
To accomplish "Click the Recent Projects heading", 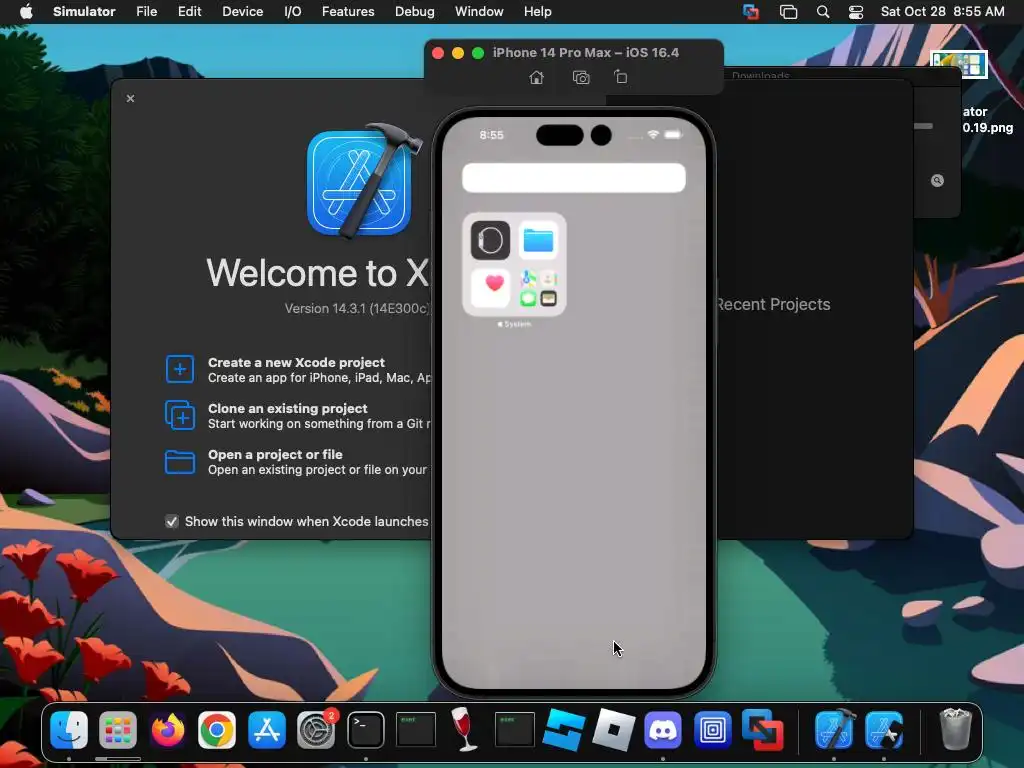I will tap(773, 304).
